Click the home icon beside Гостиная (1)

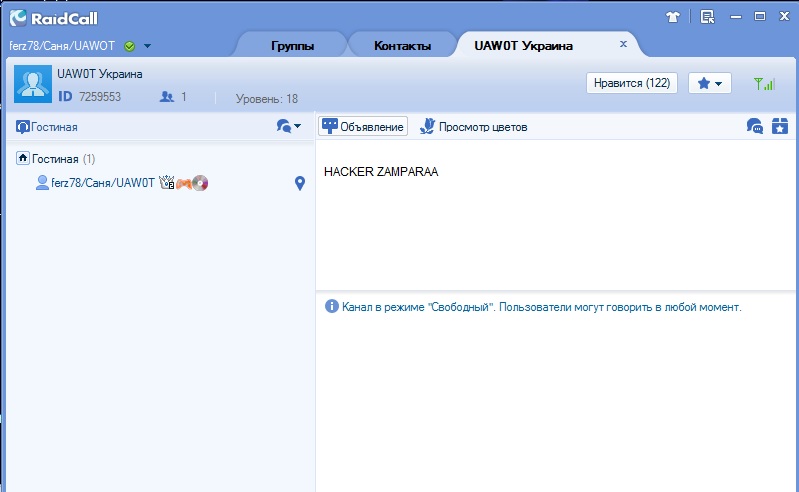tap(22, 158)
